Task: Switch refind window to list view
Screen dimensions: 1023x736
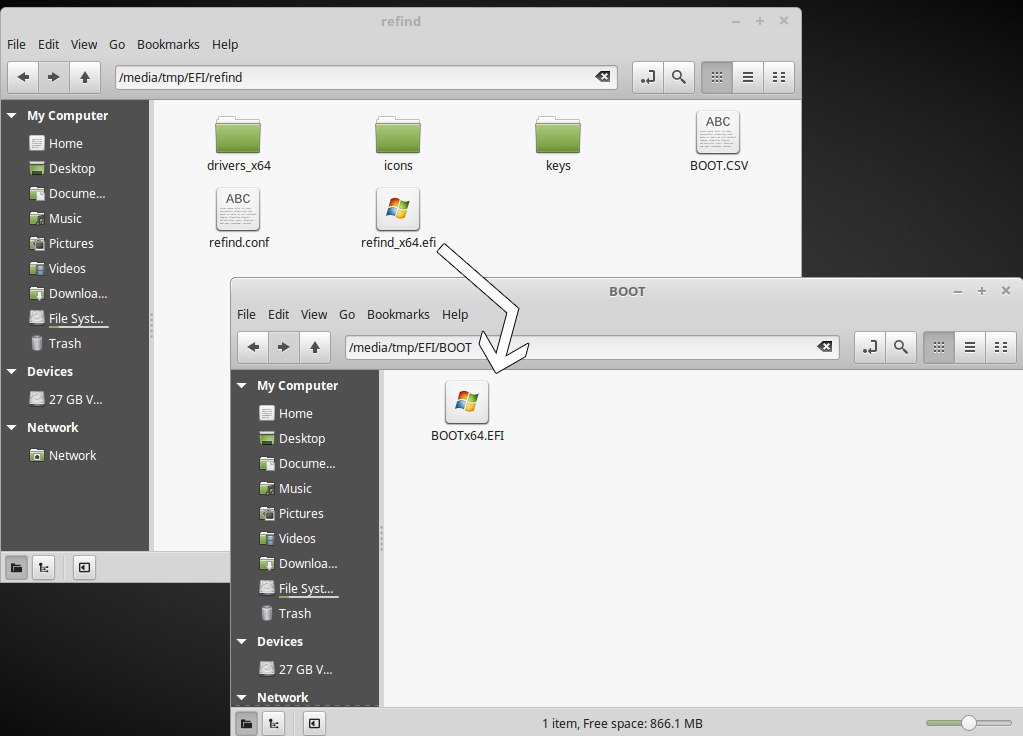Action: [748, 77]
